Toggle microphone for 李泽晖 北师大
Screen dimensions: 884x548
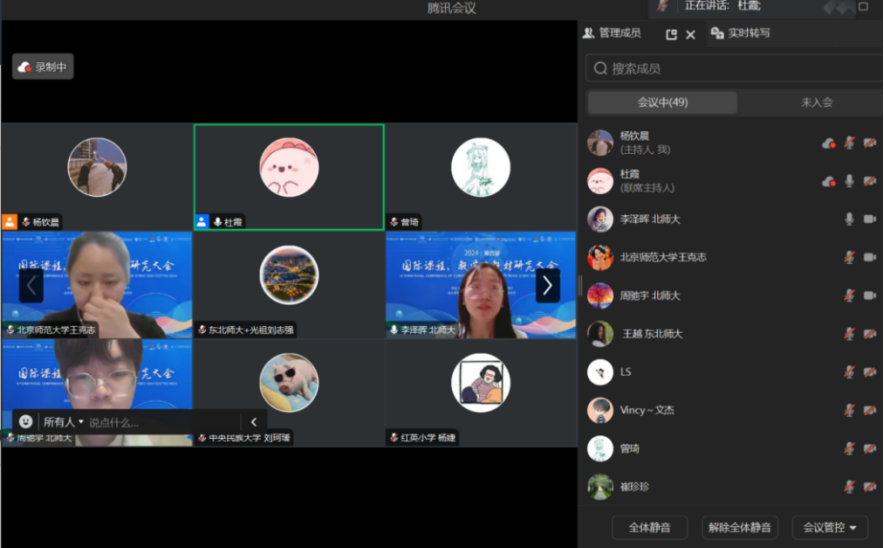(849, 219)
